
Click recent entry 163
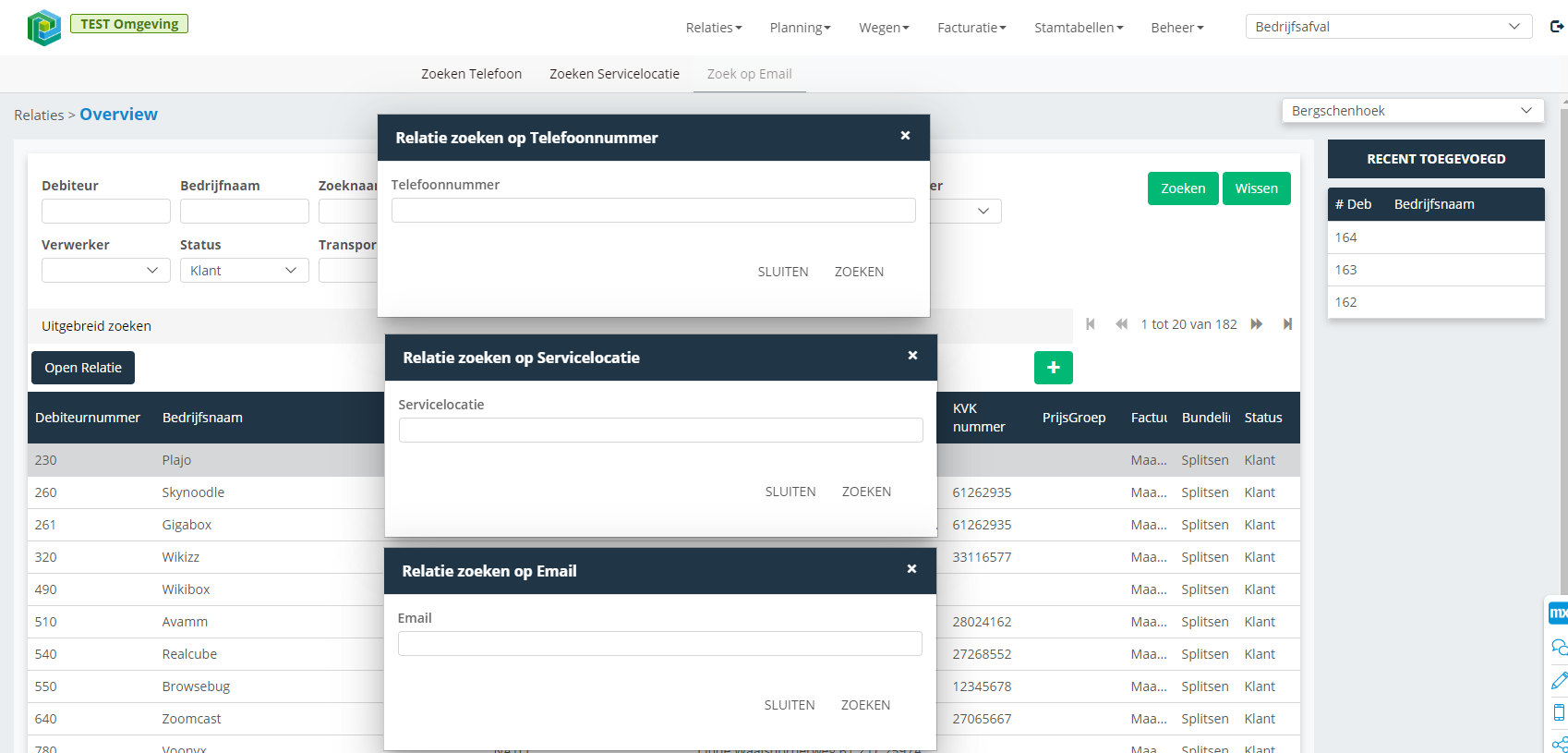1436,270
